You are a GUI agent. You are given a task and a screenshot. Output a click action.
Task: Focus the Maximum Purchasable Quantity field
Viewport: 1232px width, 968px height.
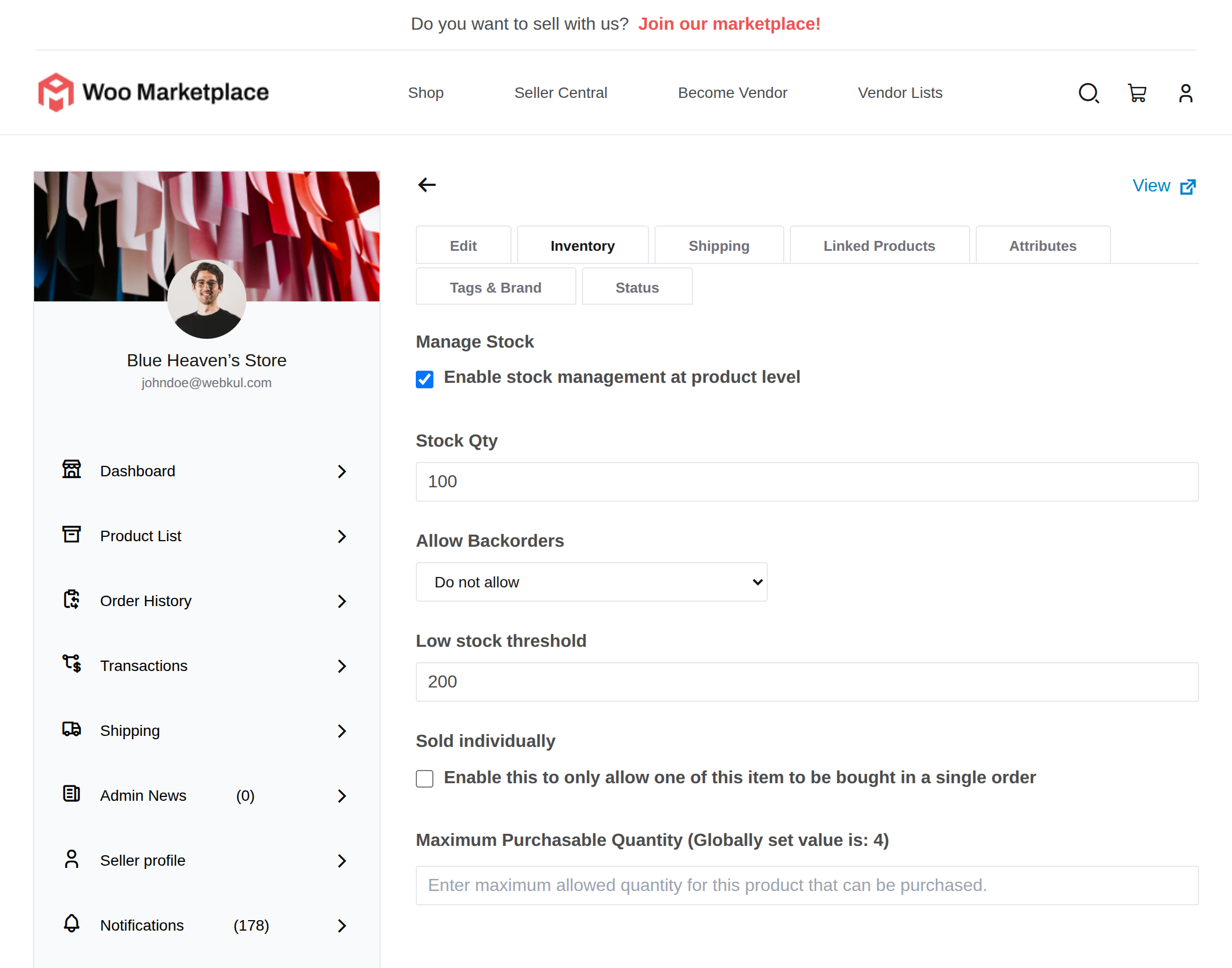tap(806, 886)
